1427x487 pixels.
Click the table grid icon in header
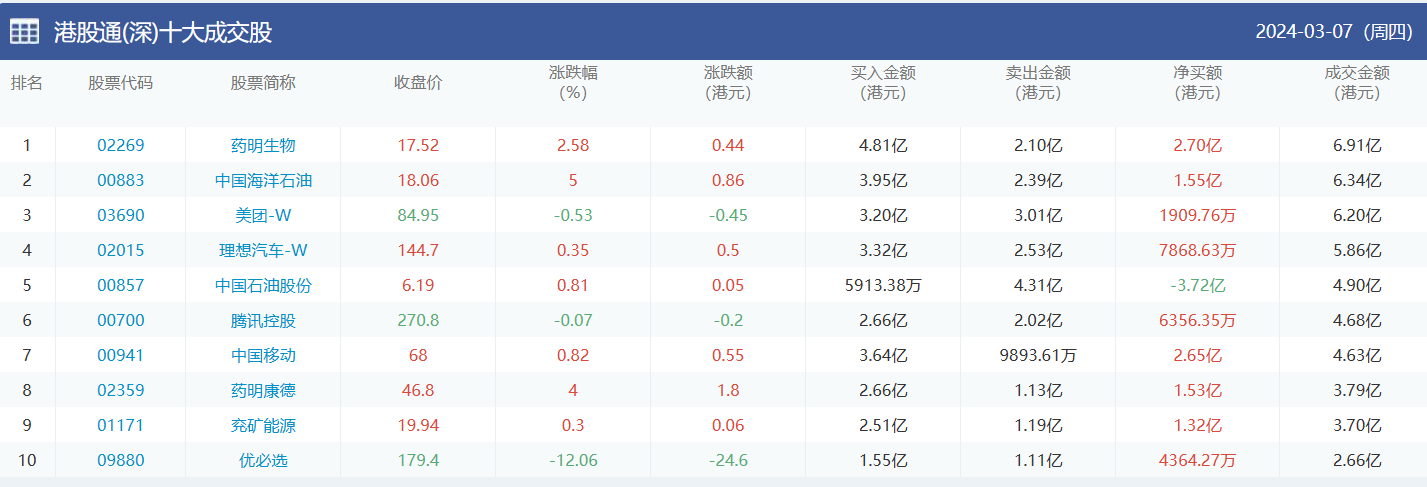tap(25, 32)
